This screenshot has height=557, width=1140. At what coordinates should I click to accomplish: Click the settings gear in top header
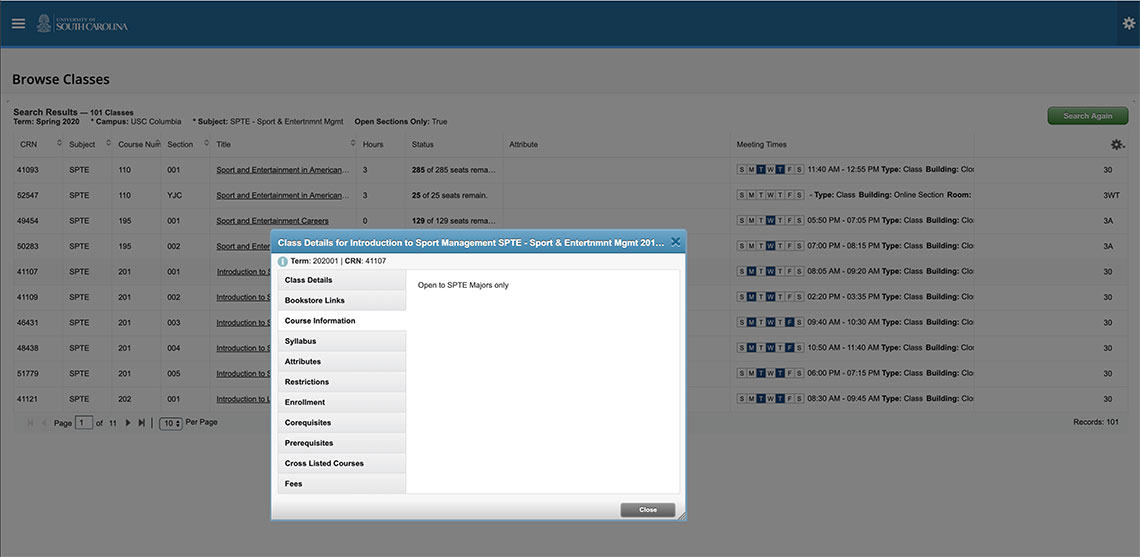[x=1129, y=24]
